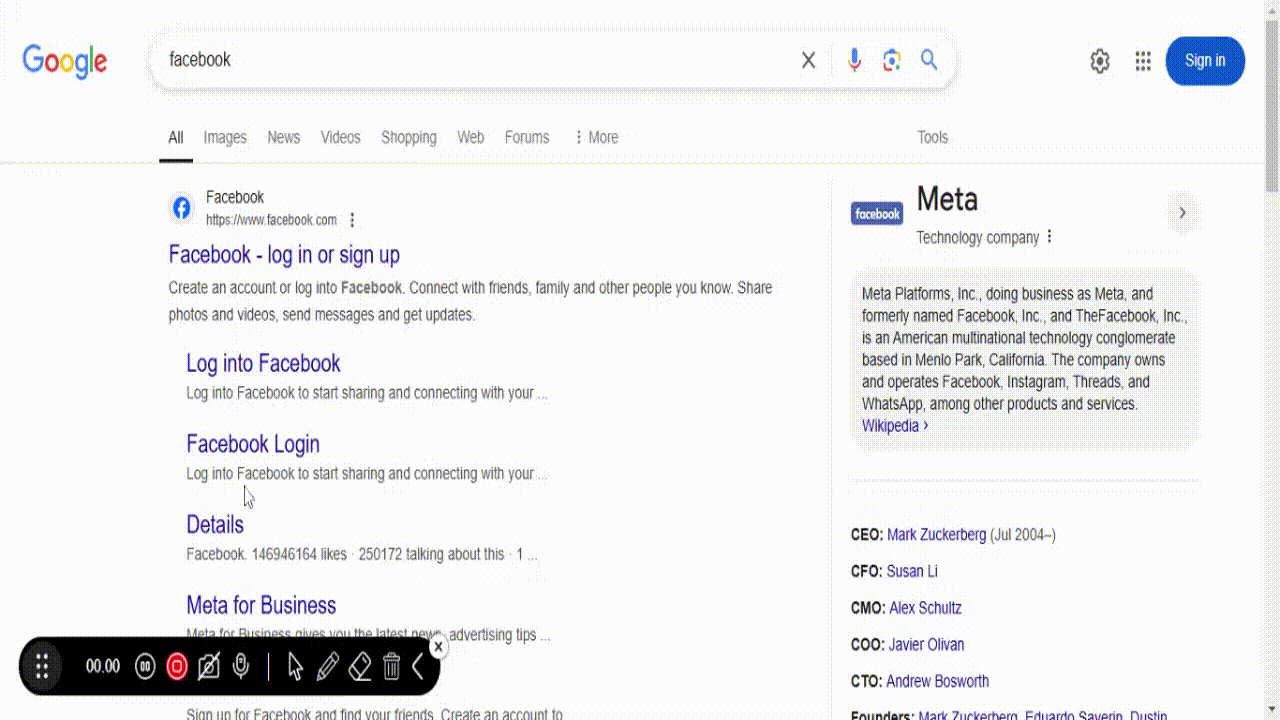
Task: Click the Mark Zuckerberg CEO link
Action: click(937, 535)
